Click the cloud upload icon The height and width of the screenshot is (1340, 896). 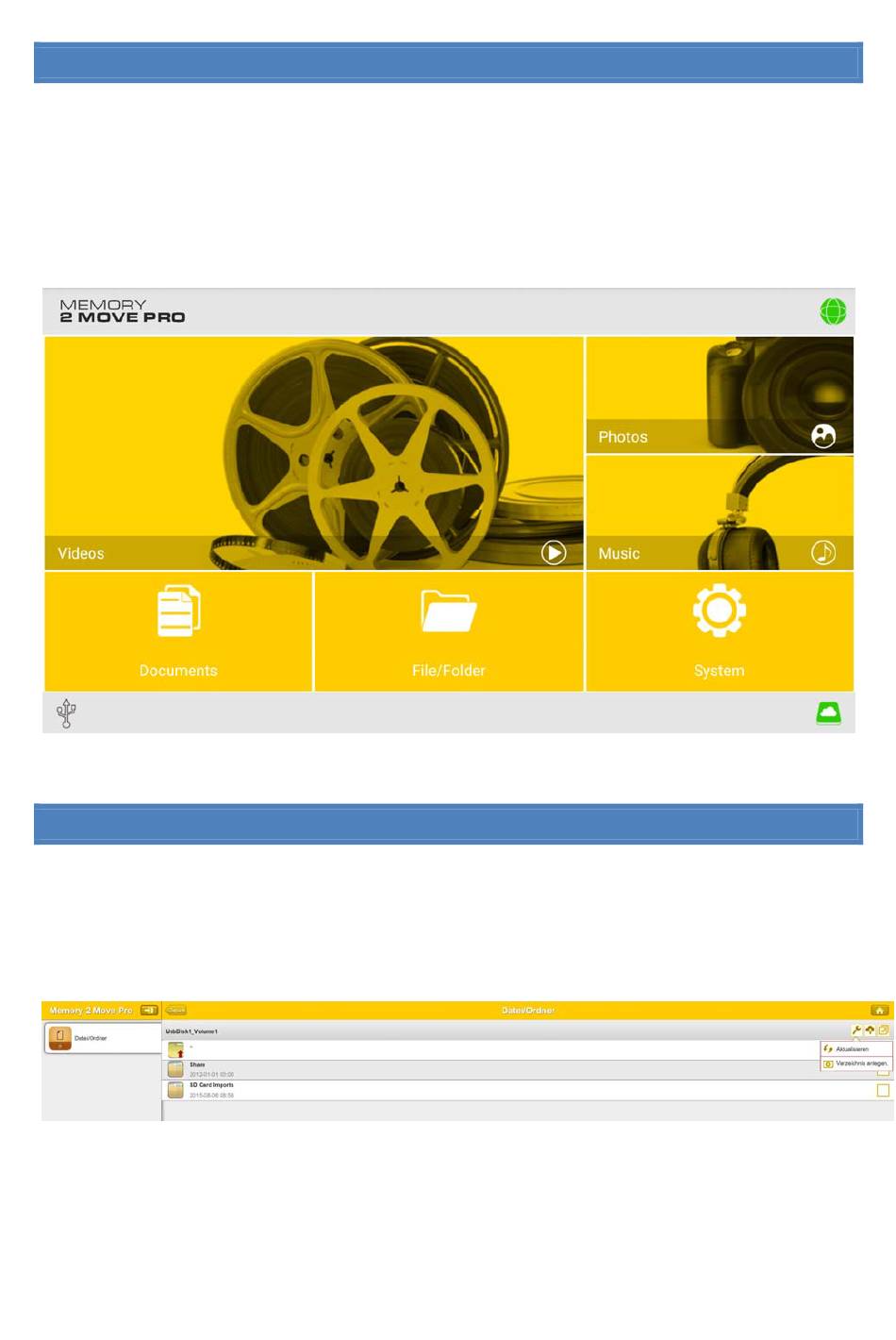[870, 1030]
